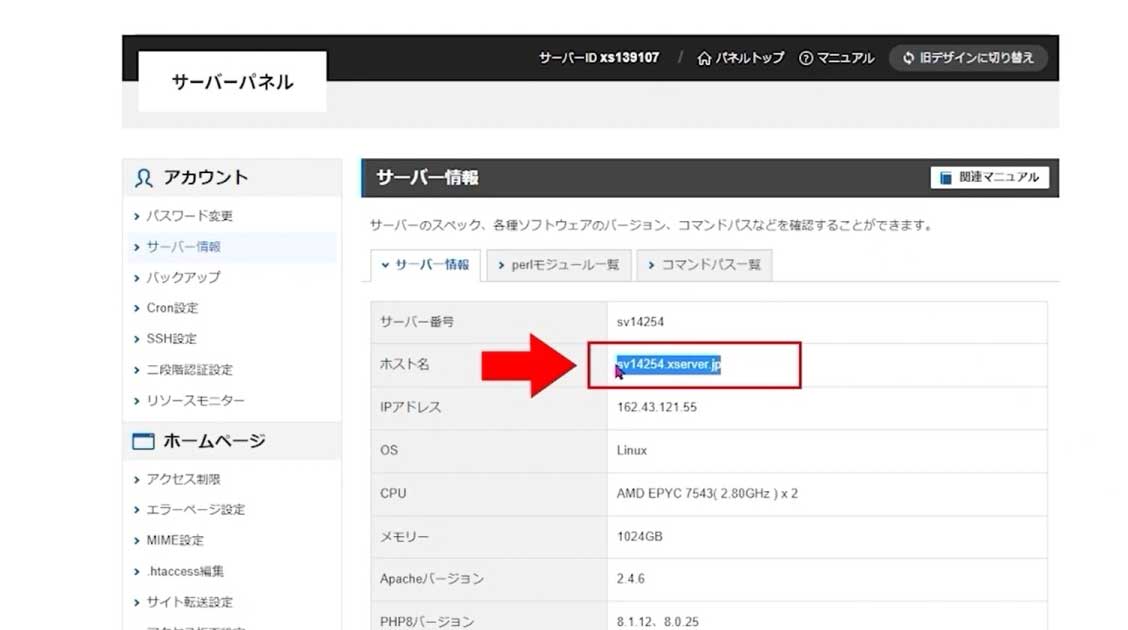Go to アクセス制限 settings

coord(183,479)
